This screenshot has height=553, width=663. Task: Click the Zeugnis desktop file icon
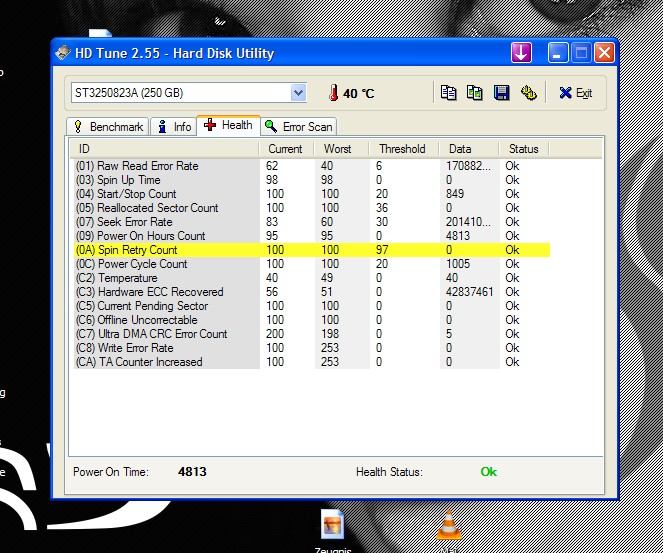(332, 525)
